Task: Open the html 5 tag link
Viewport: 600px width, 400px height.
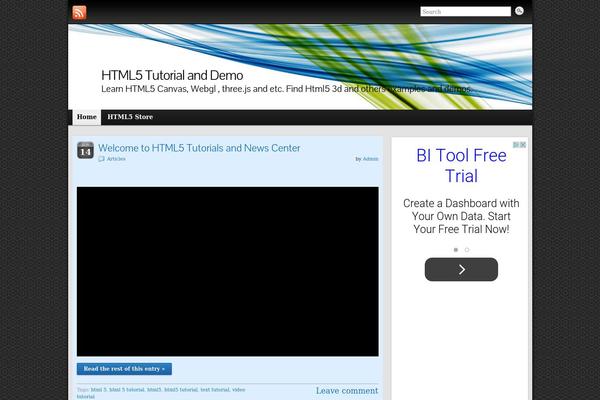Action: 98,390
